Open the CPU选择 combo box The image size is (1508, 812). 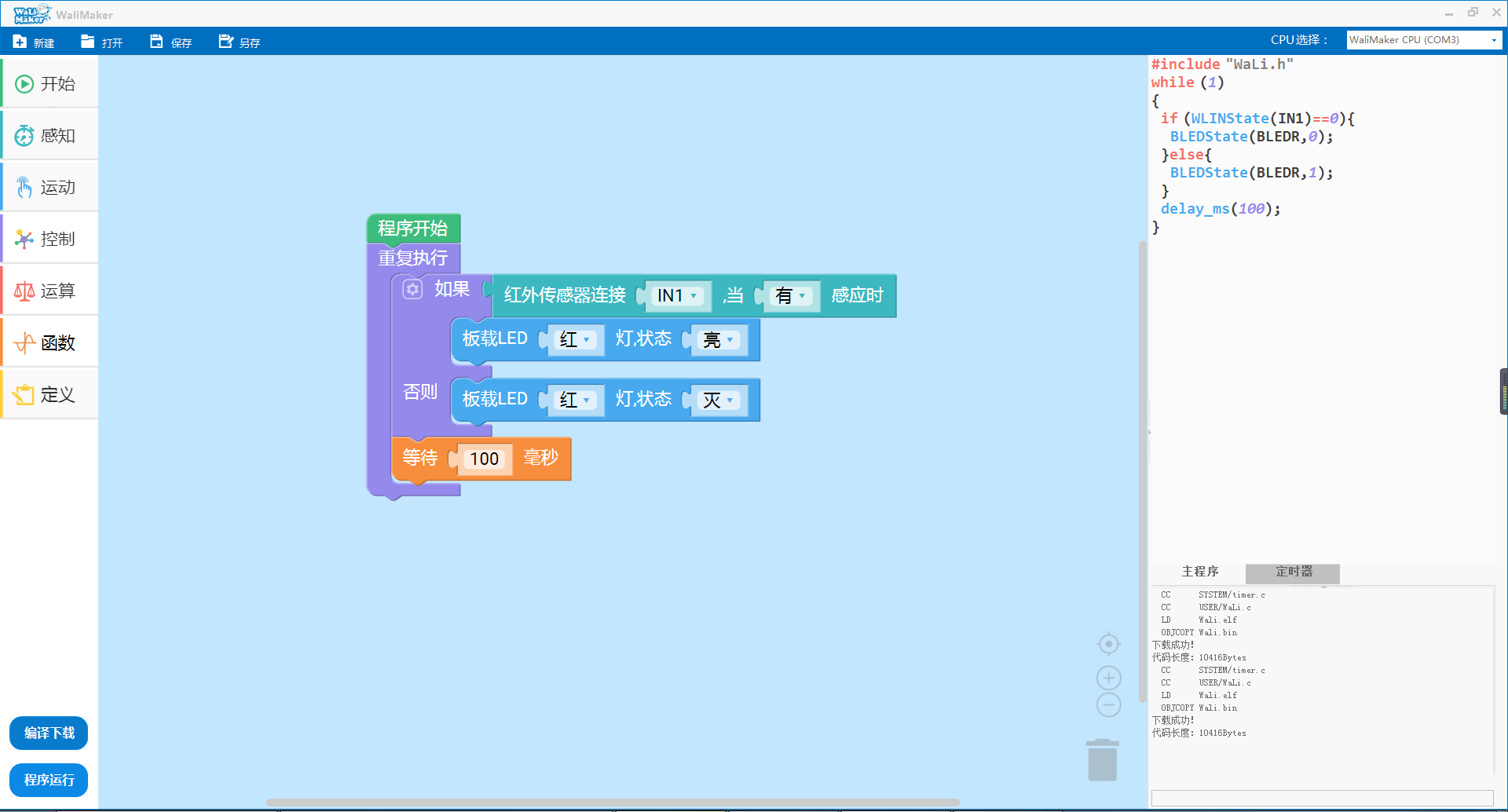(x=1423, y=40)
